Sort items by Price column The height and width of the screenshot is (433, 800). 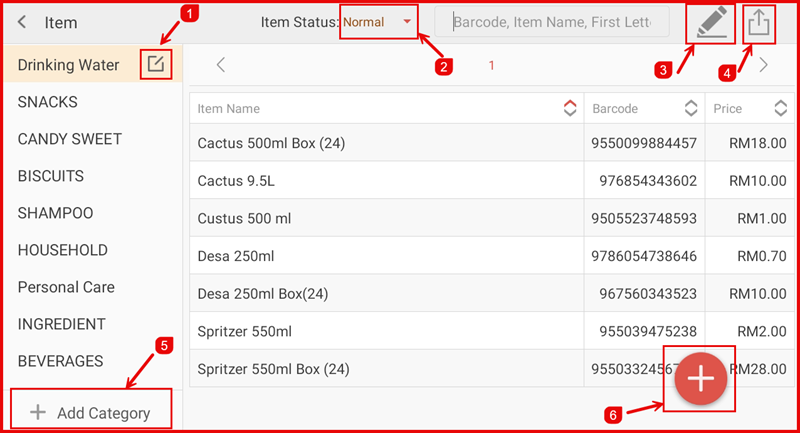tap(781, 108)
